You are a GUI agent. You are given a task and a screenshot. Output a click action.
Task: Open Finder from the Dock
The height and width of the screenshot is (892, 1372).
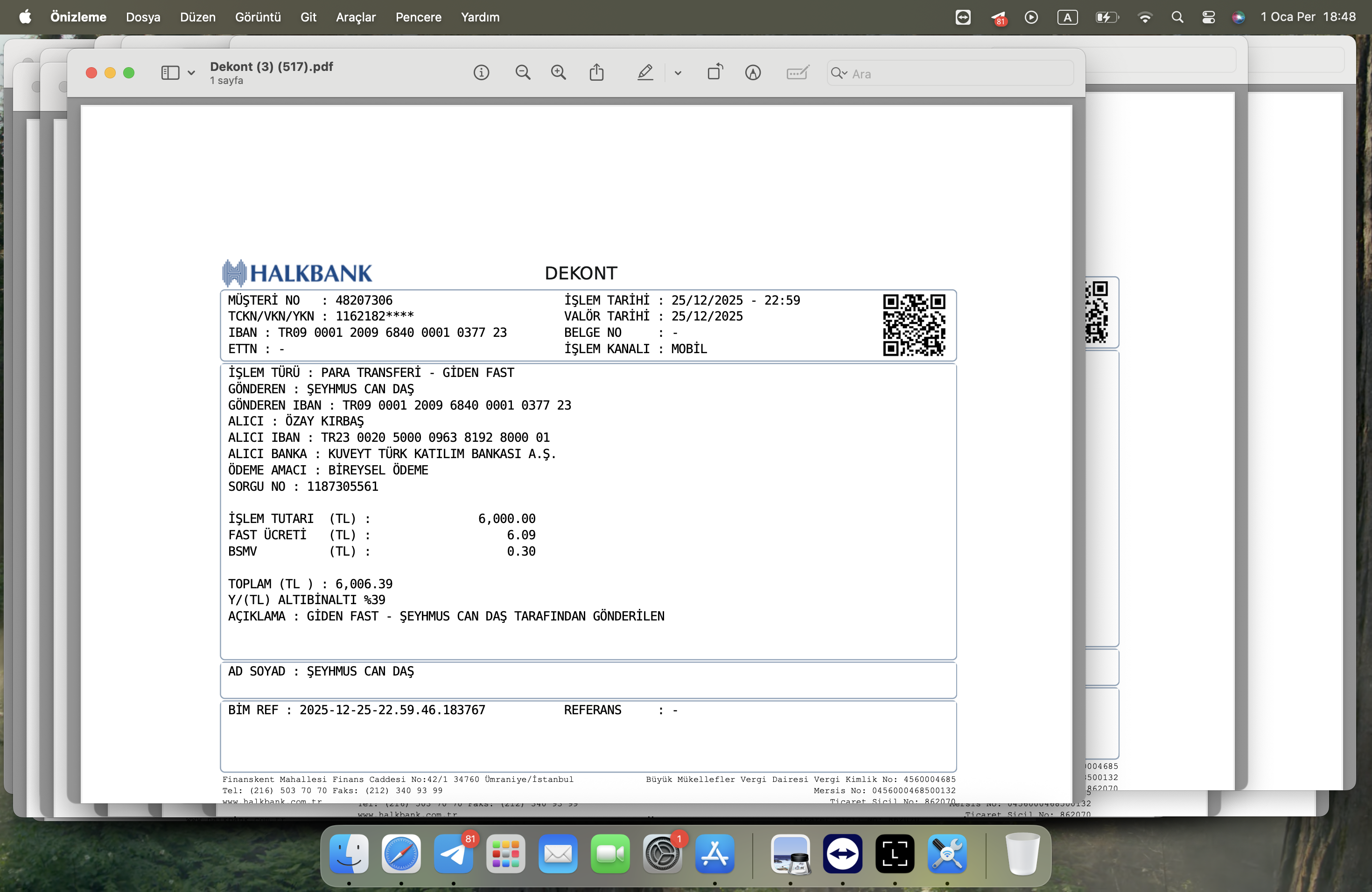coord(350,853)
